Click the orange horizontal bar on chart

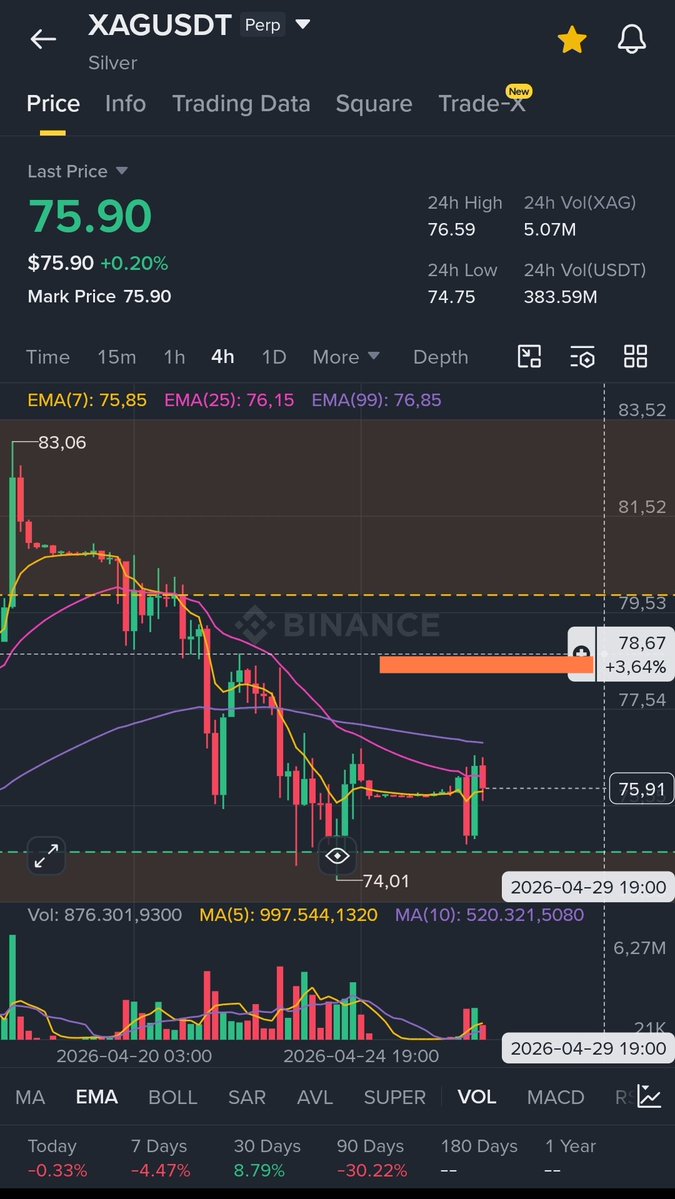pyautogui.click(x=486, y=664)
